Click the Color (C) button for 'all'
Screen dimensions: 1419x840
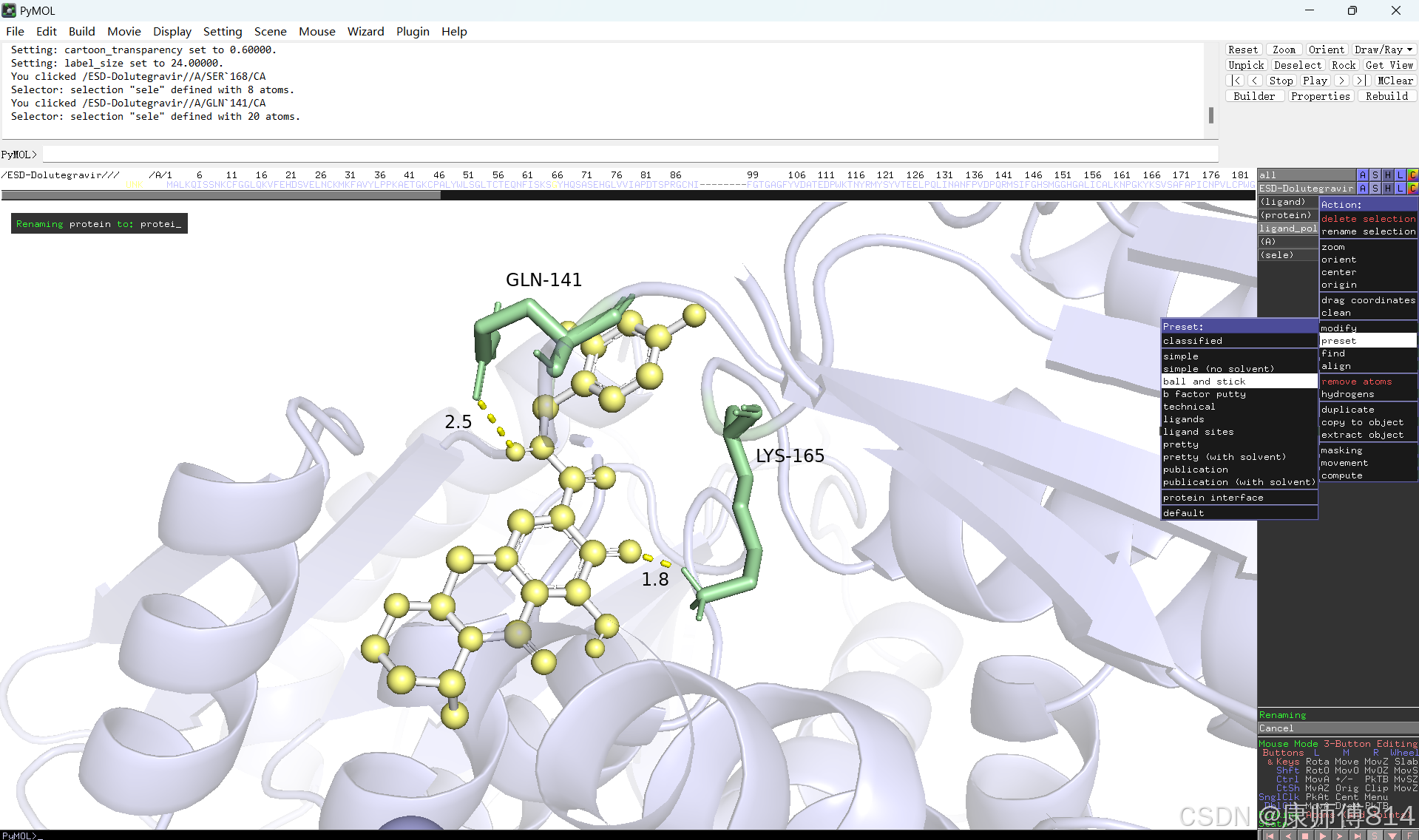(1412, 175)
